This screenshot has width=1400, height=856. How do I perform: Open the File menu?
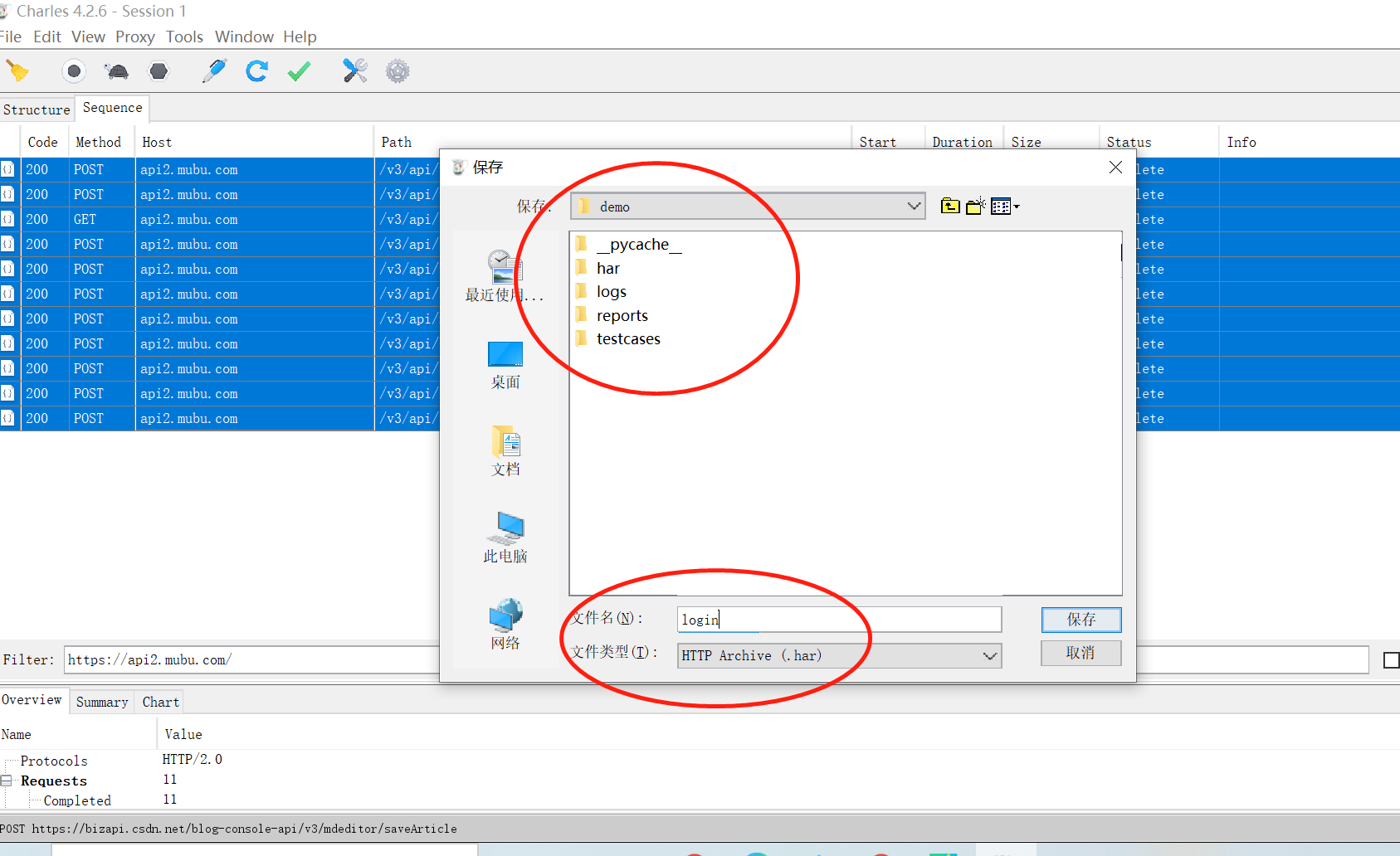[x=11, y=36]
